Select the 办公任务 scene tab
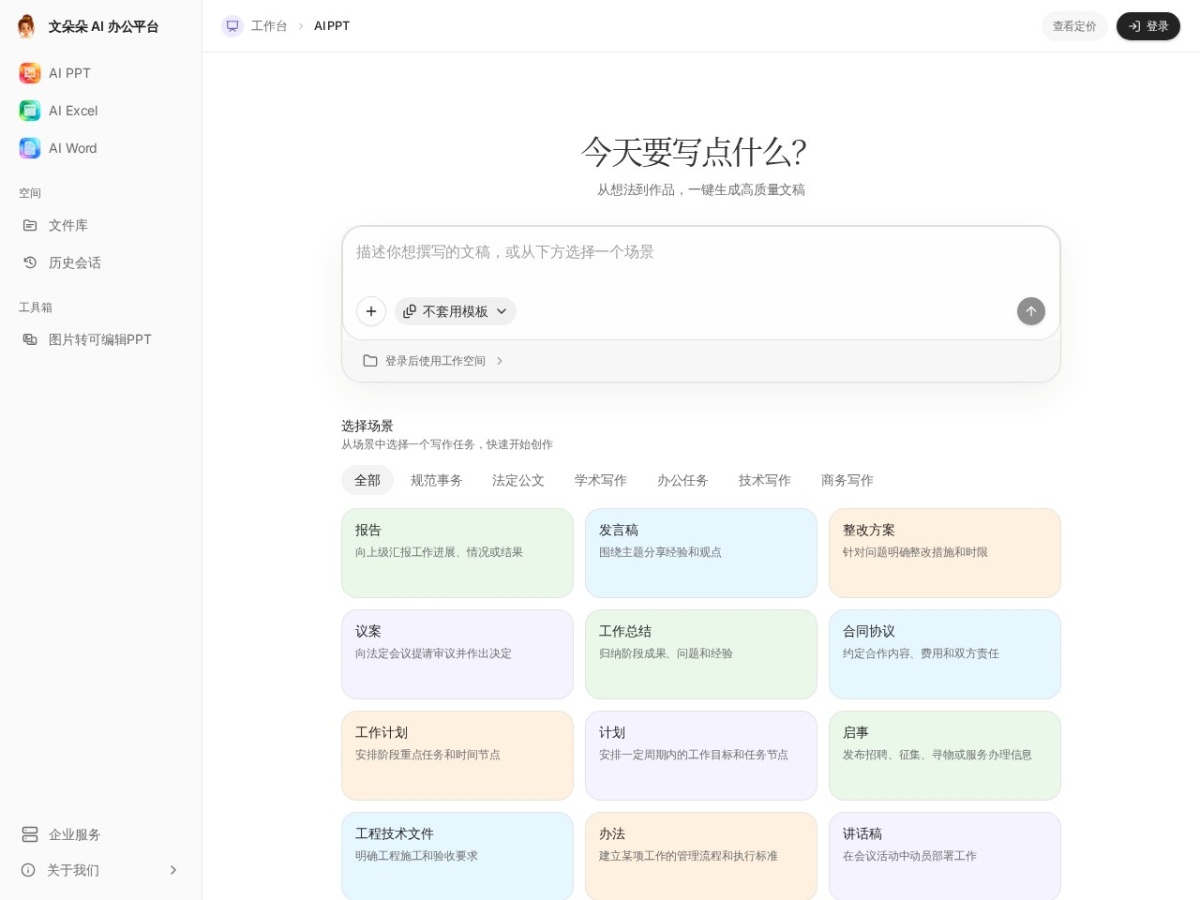Screen dimensions: 1200x900 (x=683, y=480)
